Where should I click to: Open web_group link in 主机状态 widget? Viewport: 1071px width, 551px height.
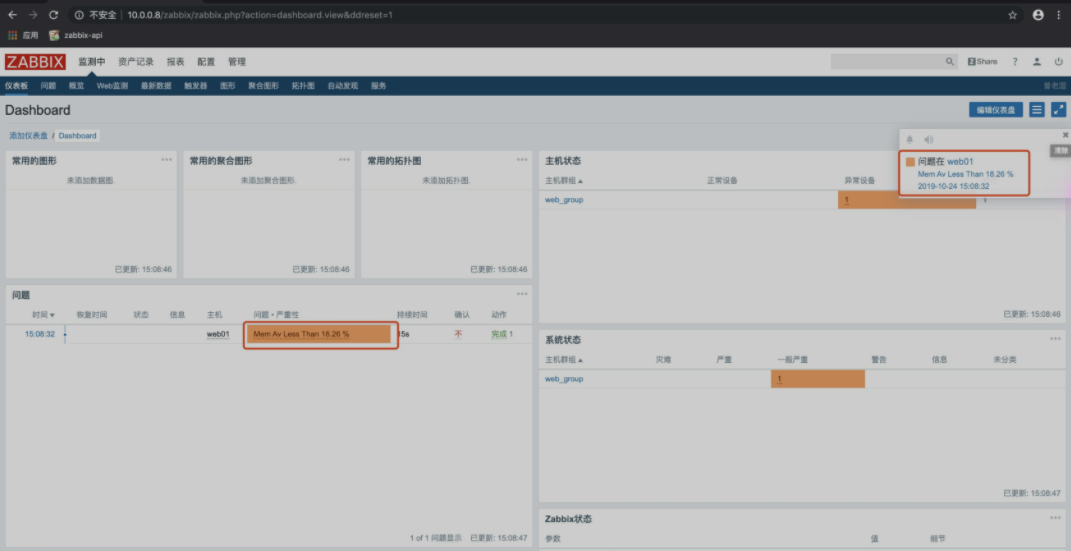564,200
